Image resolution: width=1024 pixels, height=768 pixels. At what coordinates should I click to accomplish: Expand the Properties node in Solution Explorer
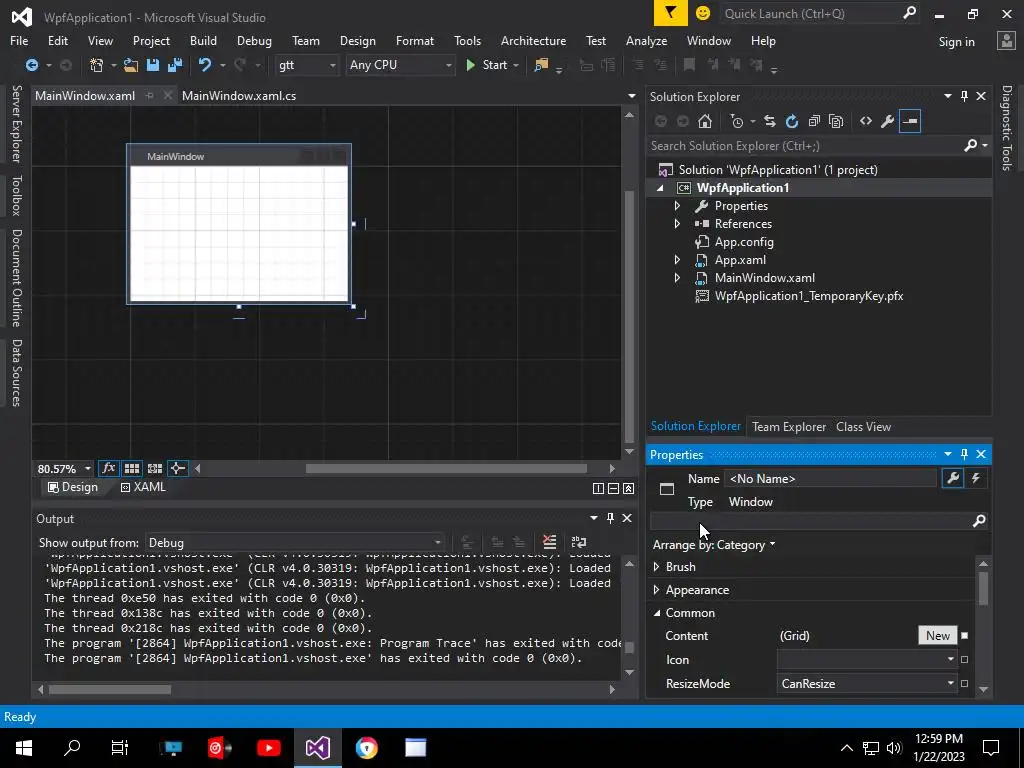677,206
